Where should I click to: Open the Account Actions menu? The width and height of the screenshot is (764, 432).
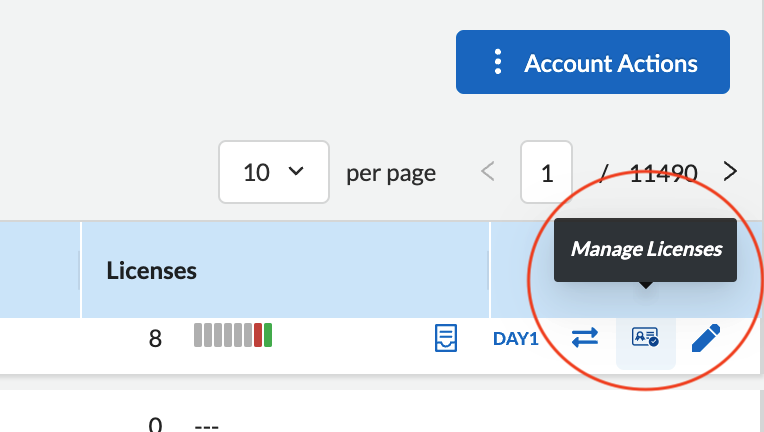(x=592, y=63)
